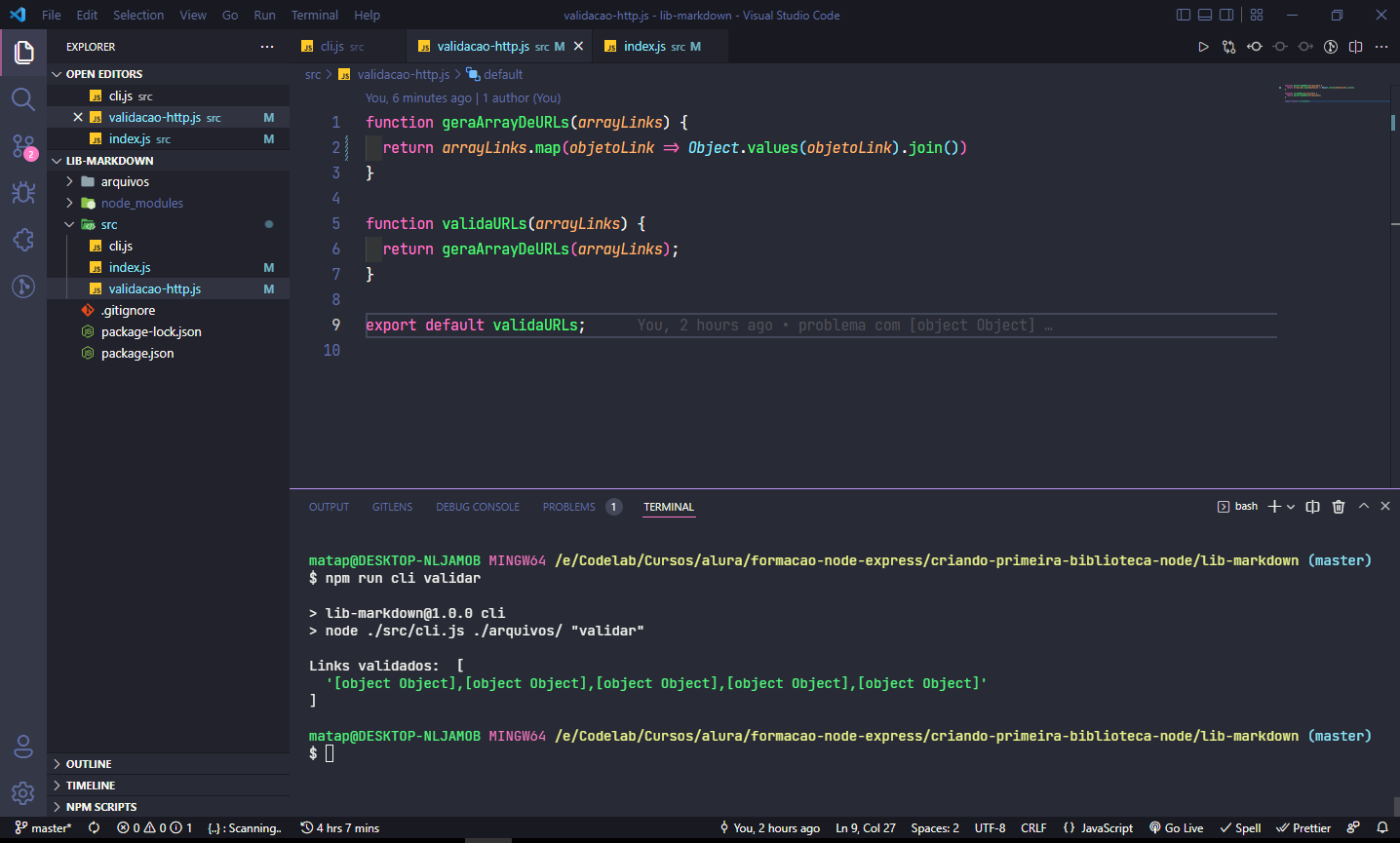Open the File menu
Image resolution: width=1400 pixels, height=843 pixels.
tap(52, 15)
